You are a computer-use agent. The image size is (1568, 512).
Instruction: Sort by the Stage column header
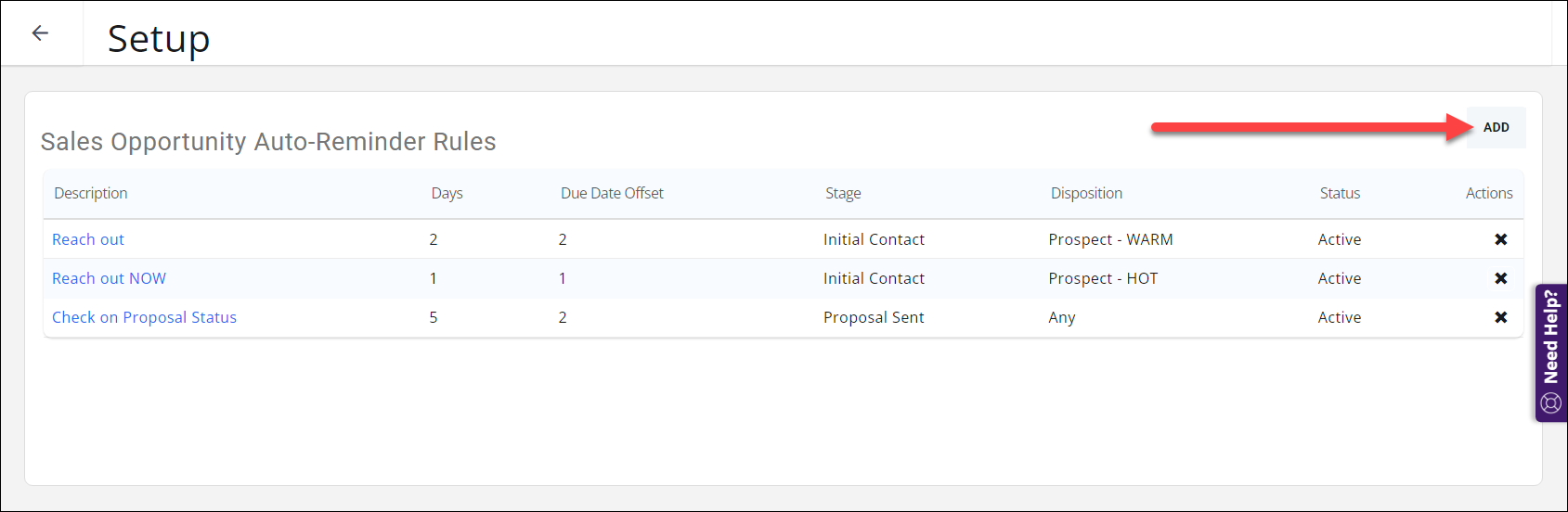point(843,193)
